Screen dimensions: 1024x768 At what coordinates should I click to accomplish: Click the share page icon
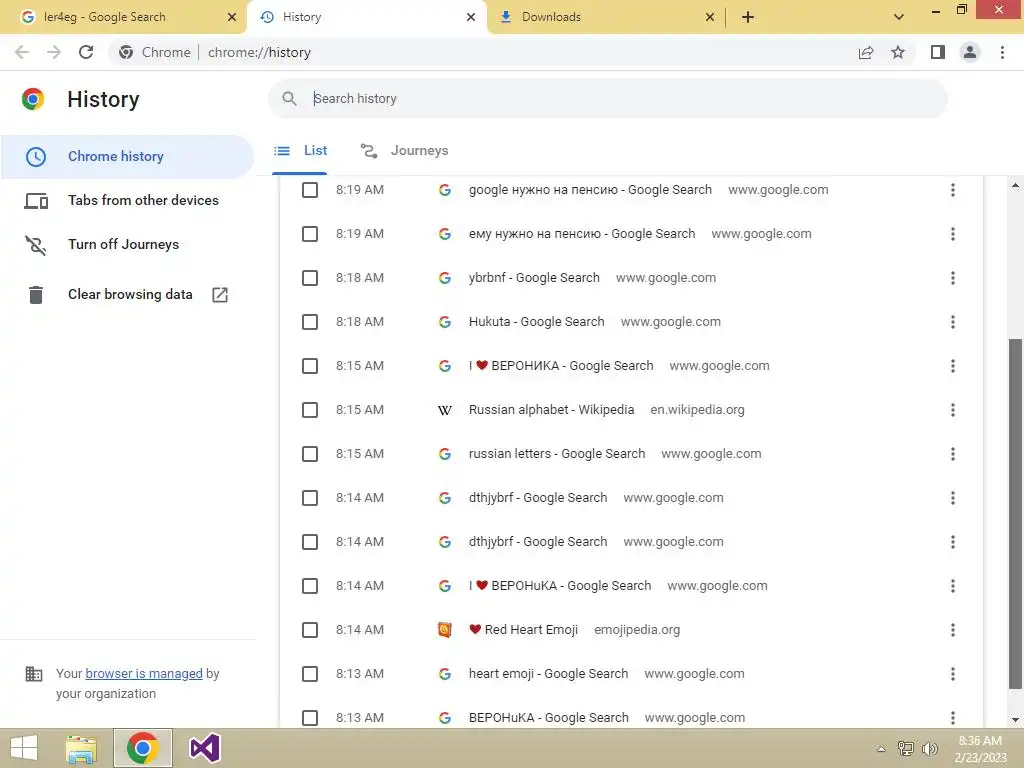[866, 52]
